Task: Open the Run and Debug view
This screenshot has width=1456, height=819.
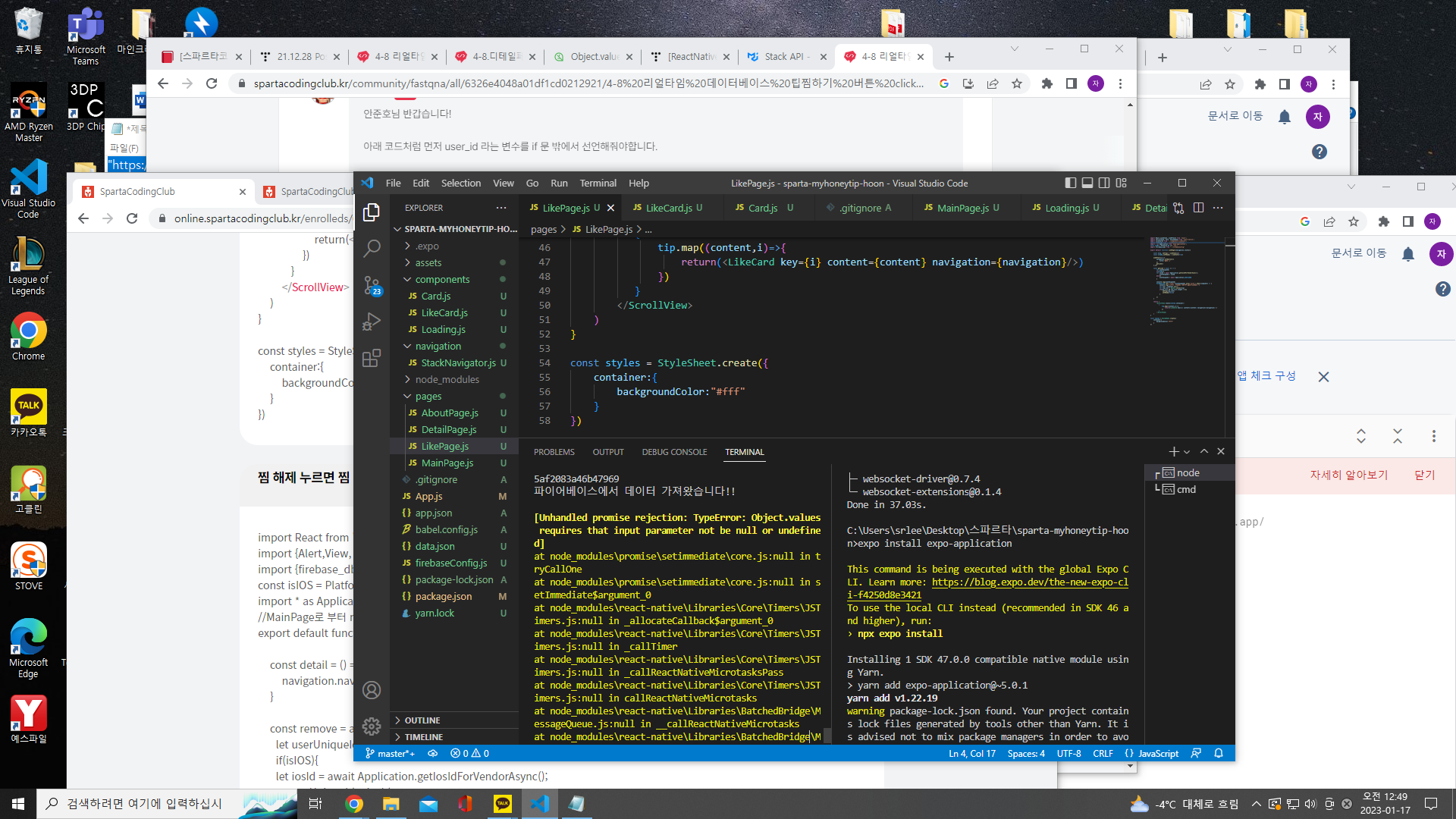Action: click(372, 322)
